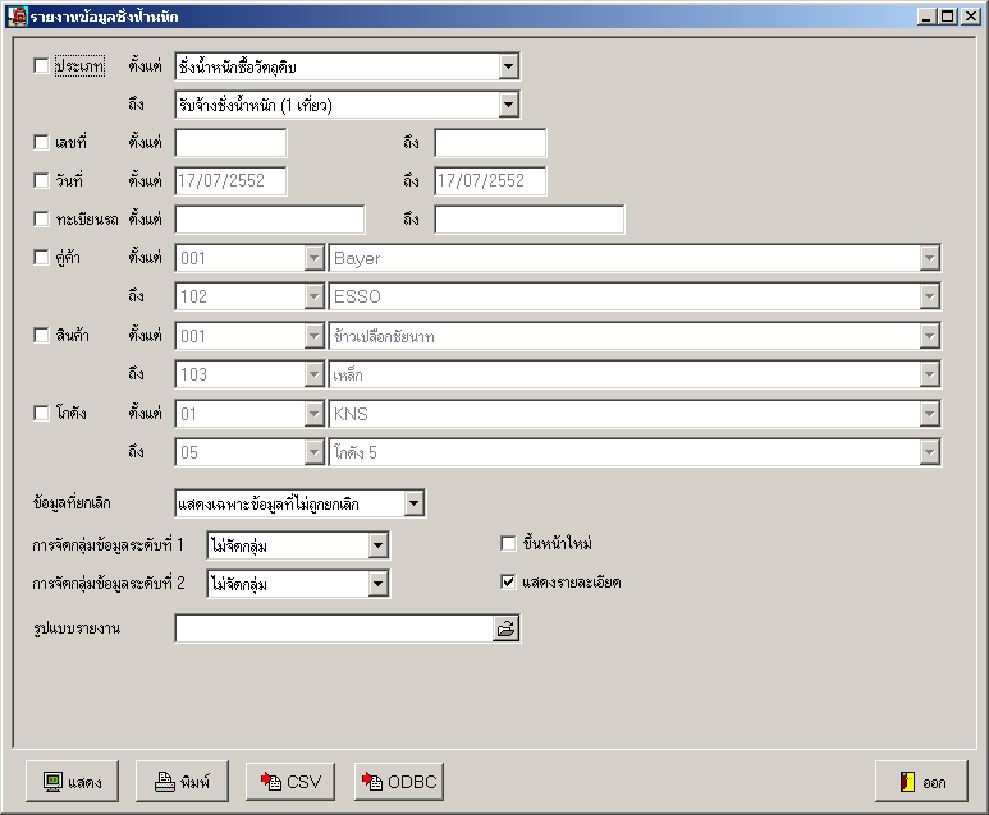This screenshot has width=989, height=815.
Task: Export report via the ODBC button
Action: click(399, 782)
